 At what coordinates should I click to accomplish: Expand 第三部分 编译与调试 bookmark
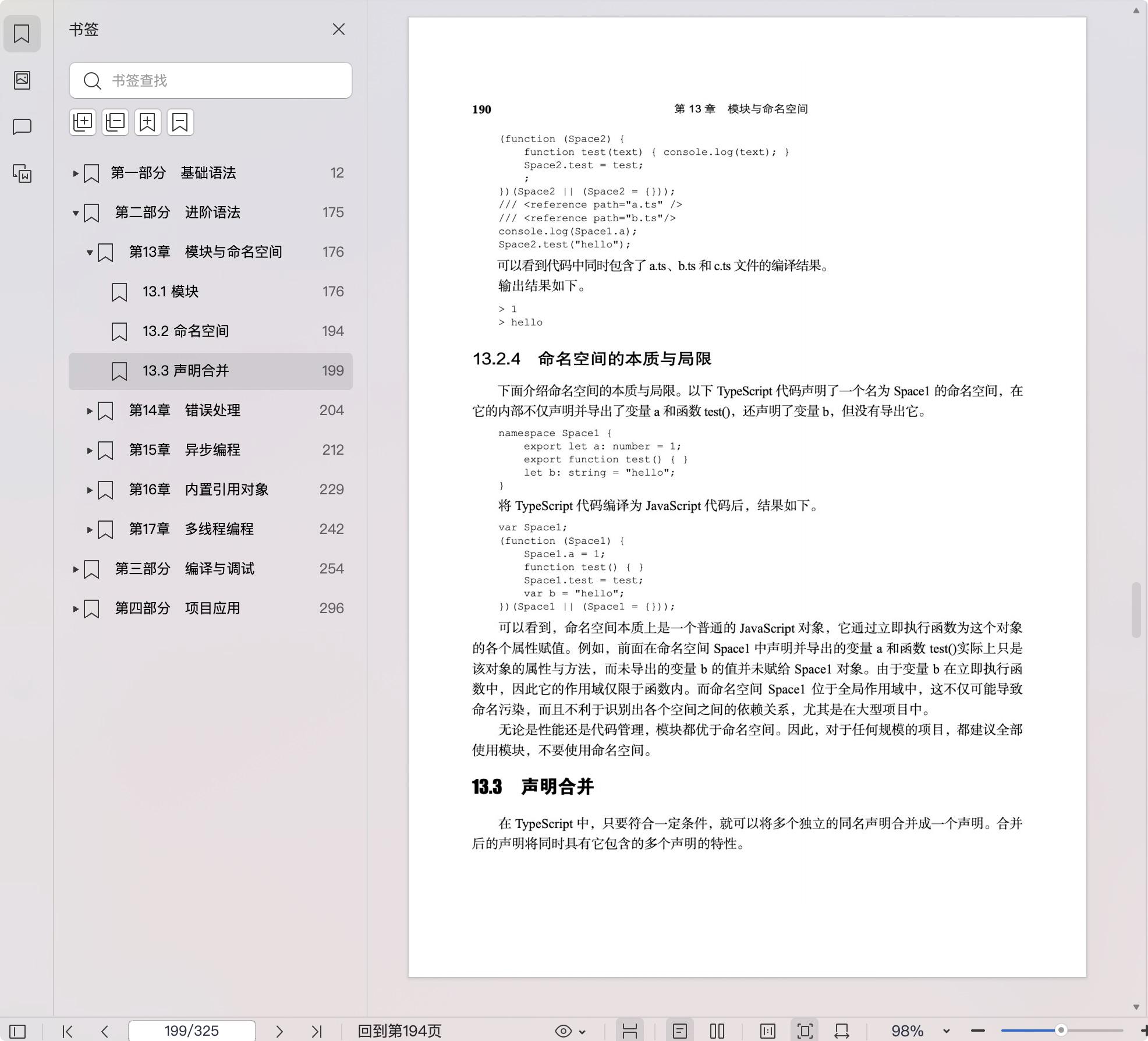[x=76, y=569]
